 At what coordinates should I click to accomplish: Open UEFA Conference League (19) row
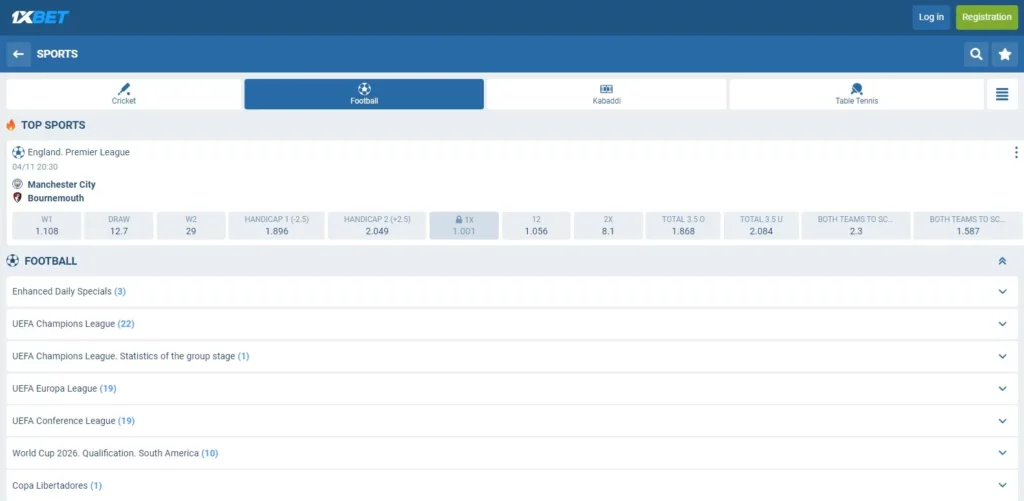click(512, 421)
